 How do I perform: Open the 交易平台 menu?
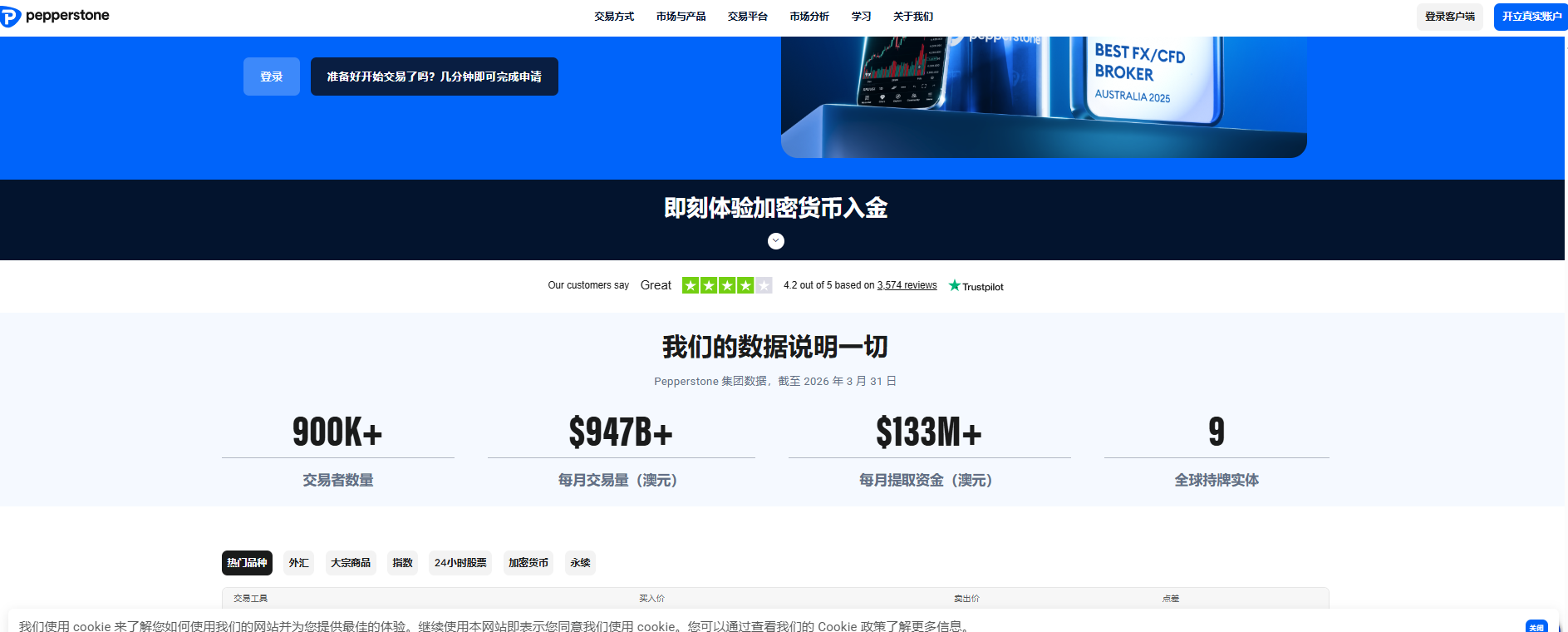click(748, 17)
